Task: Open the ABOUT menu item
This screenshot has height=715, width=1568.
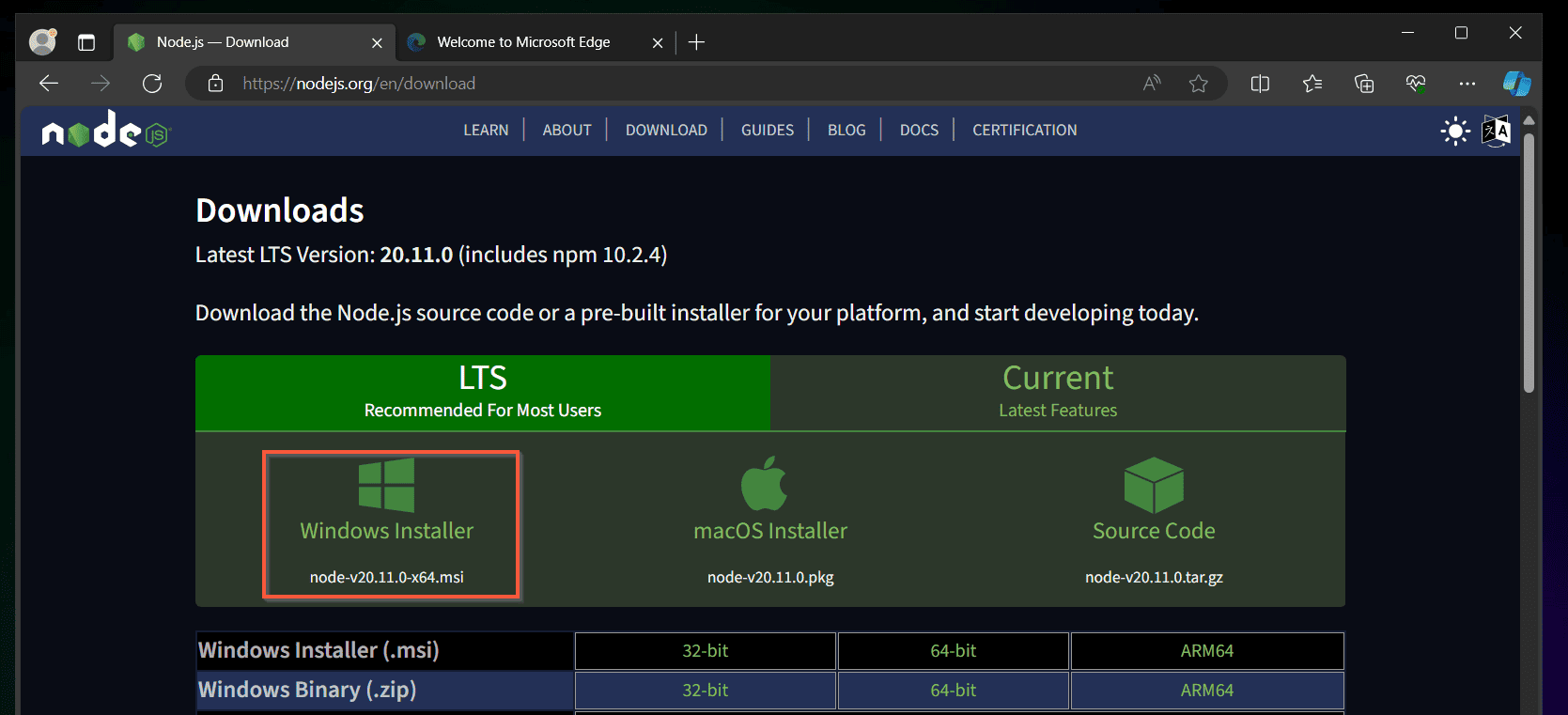Action: [567, 131]
